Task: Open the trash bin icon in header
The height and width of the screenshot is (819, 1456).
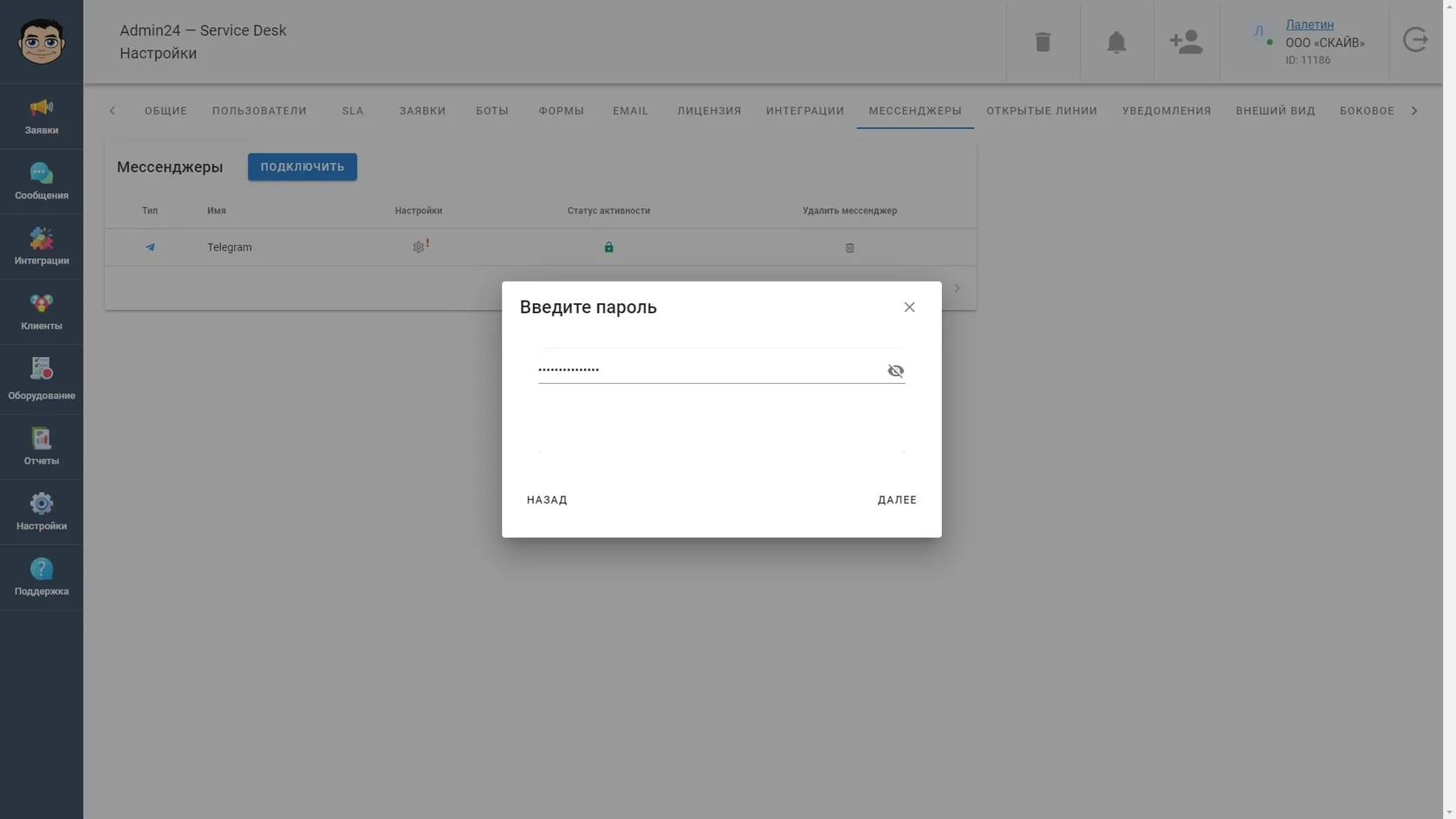Action: click(1043, 42)
